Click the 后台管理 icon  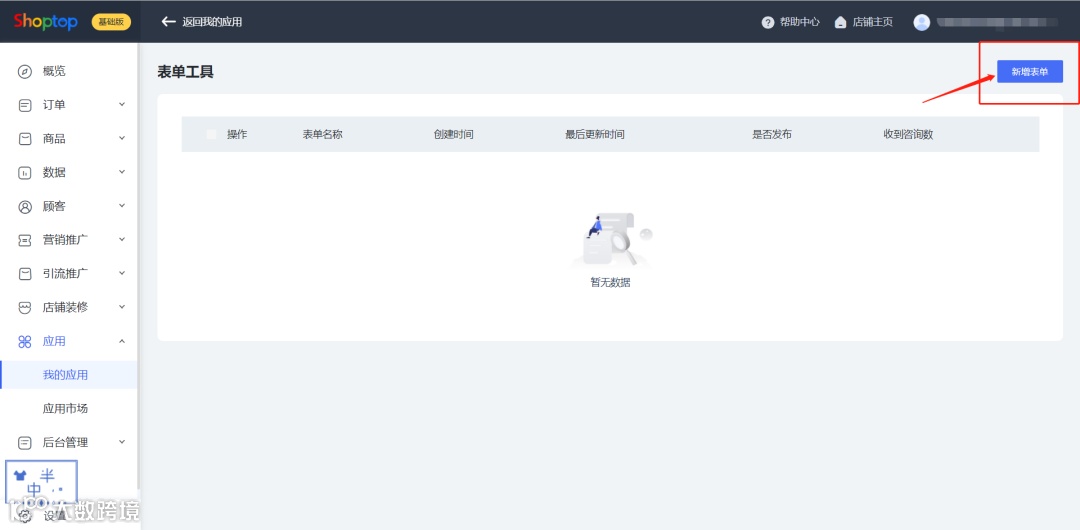click(x=25, y=442)
